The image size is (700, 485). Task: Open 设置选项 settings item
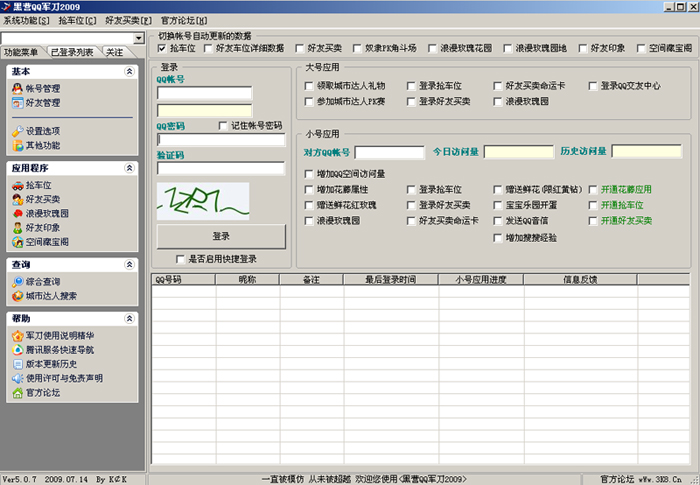(x=42, y=131)
